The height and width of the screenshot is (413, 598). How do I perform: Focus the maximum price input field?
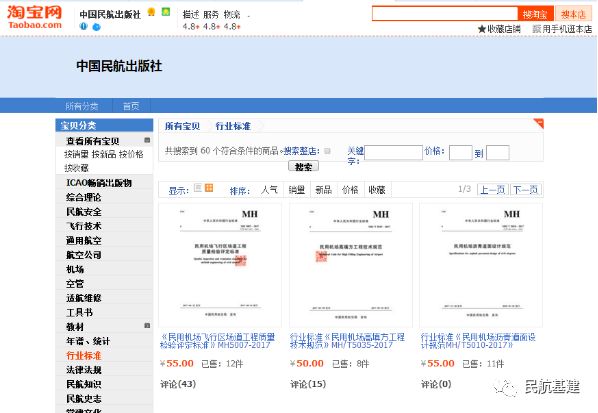(498, 153)
